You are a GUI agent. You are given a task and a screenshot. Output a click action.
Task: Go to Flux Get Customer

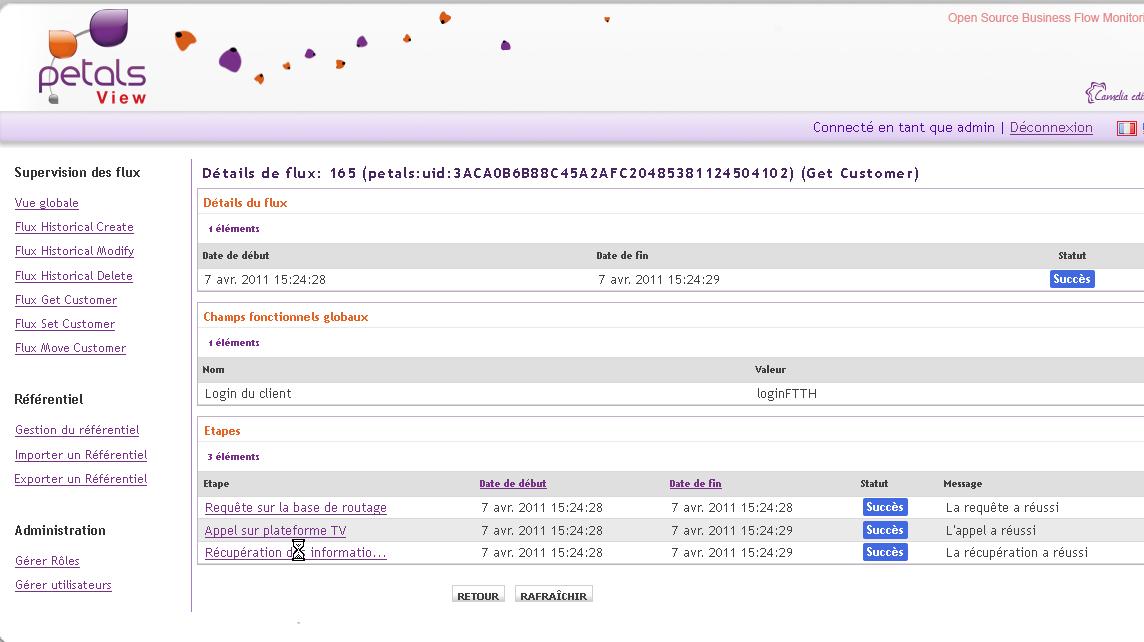[x=66, y=300]
